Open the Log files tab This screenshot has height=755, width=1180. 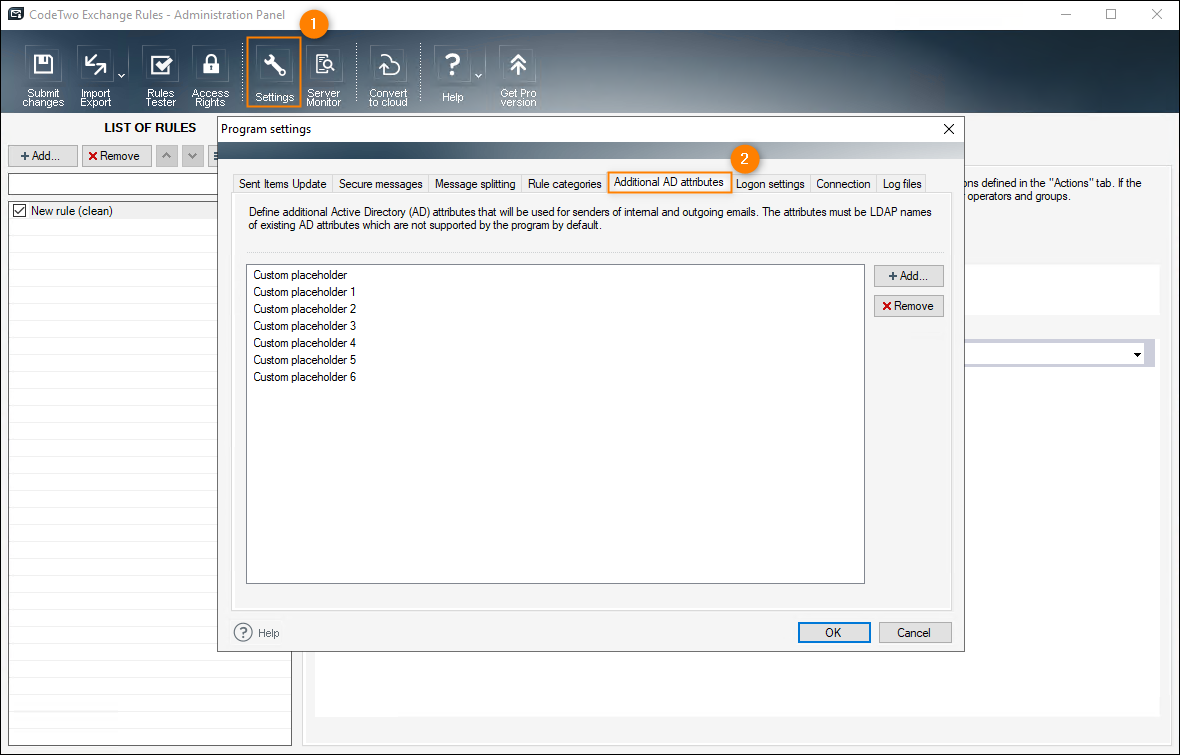tap(902, 184)
